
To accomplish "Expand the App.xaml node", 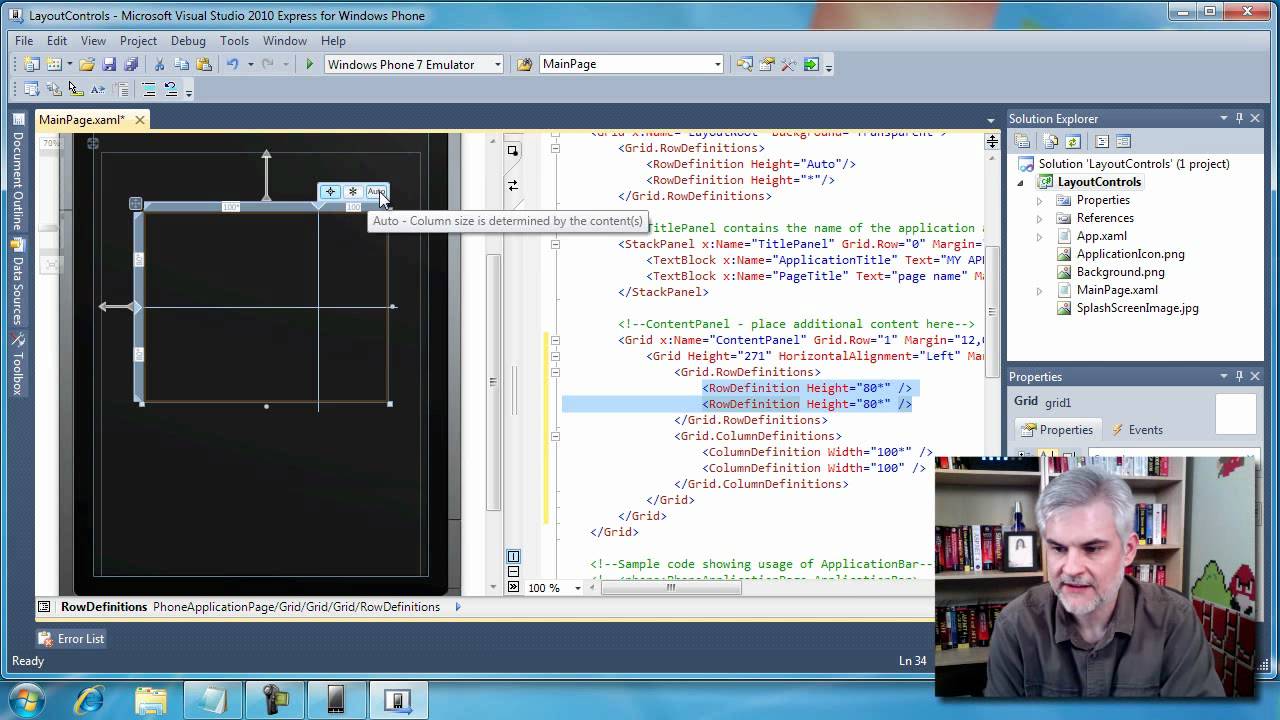I will (1039, 236).
